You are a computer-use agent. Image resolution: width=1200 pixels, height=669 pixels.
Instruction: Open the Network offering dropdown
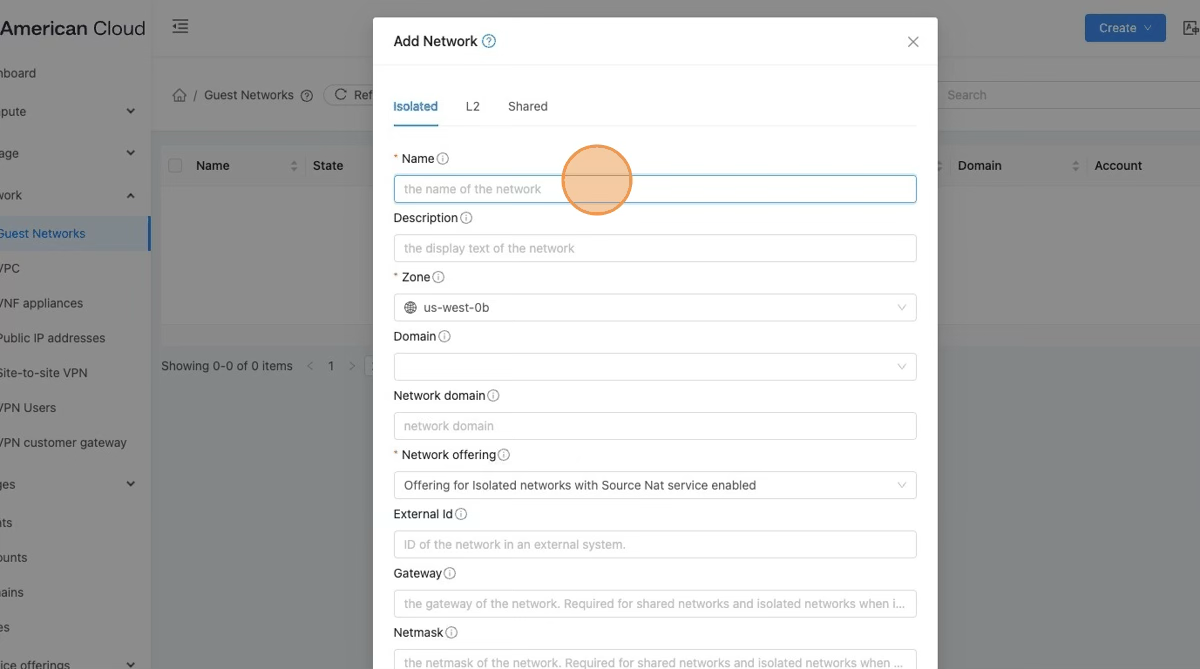(655, 486)
